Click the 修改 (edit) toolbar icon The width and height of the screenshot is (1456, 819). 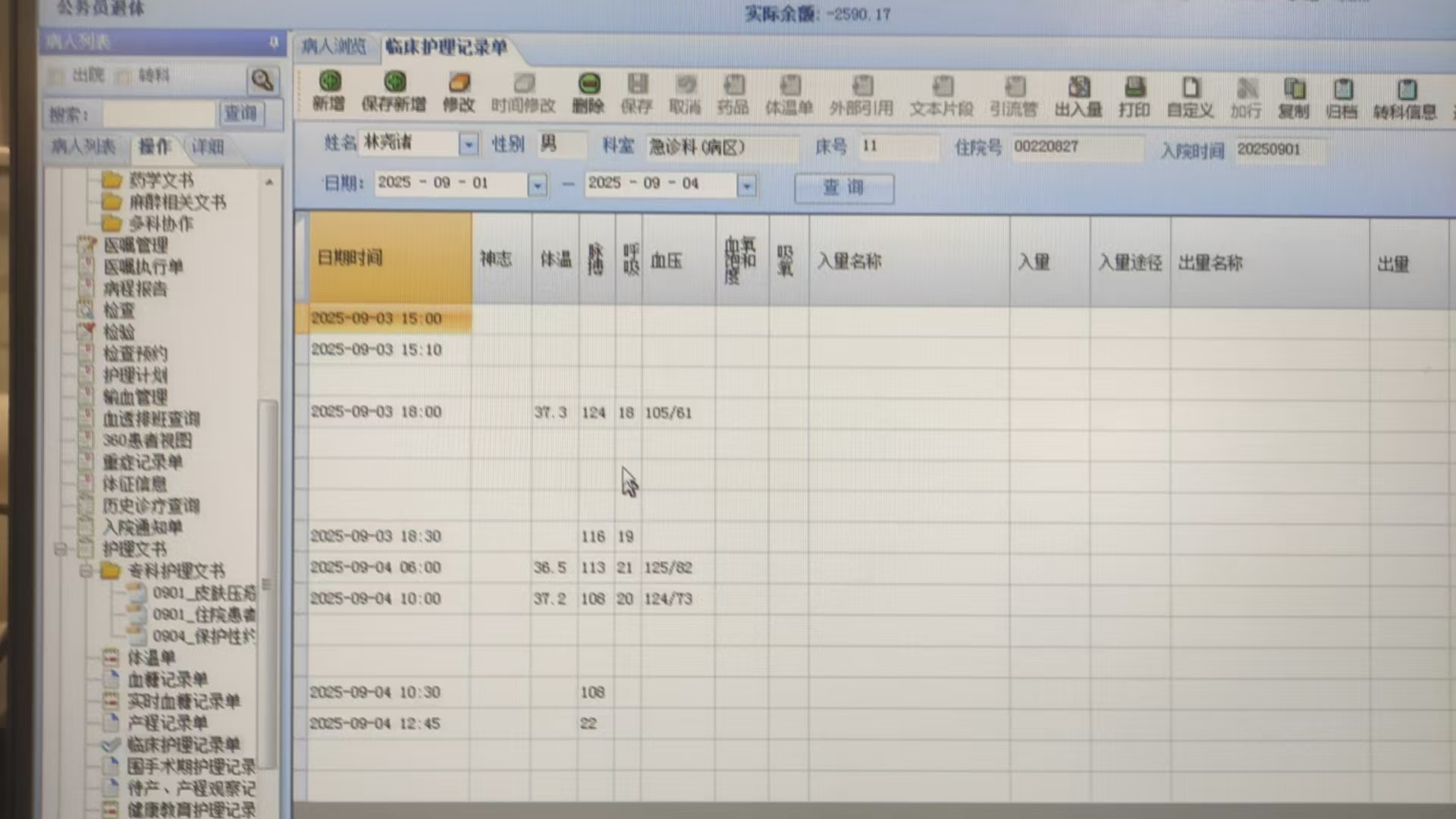tap(459, 83)
